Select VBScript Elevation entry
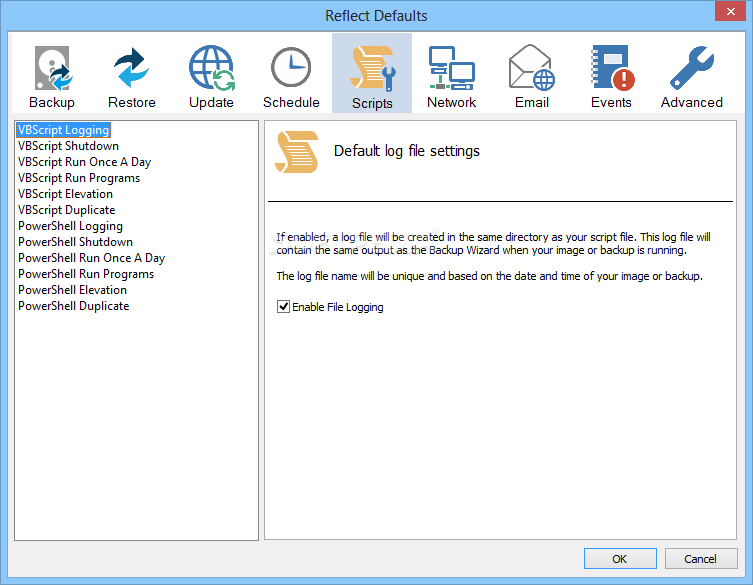This screenshot has width=753, height=585. tap(65, 194)
